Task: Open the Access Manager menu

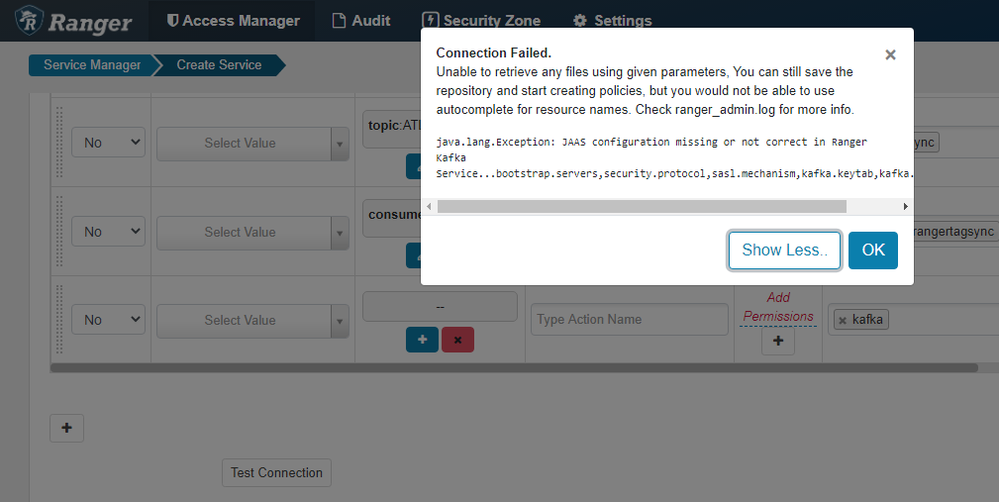Action: [x=233, y=21]
